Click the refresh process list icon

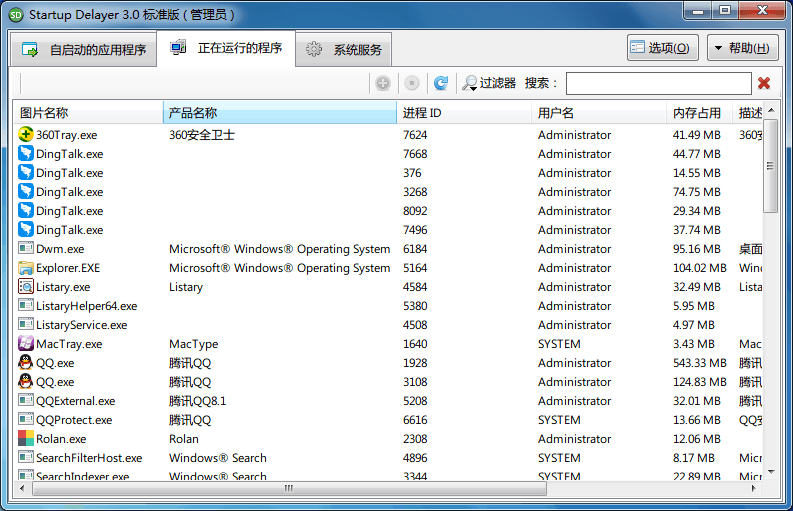[x=440, y=83]
